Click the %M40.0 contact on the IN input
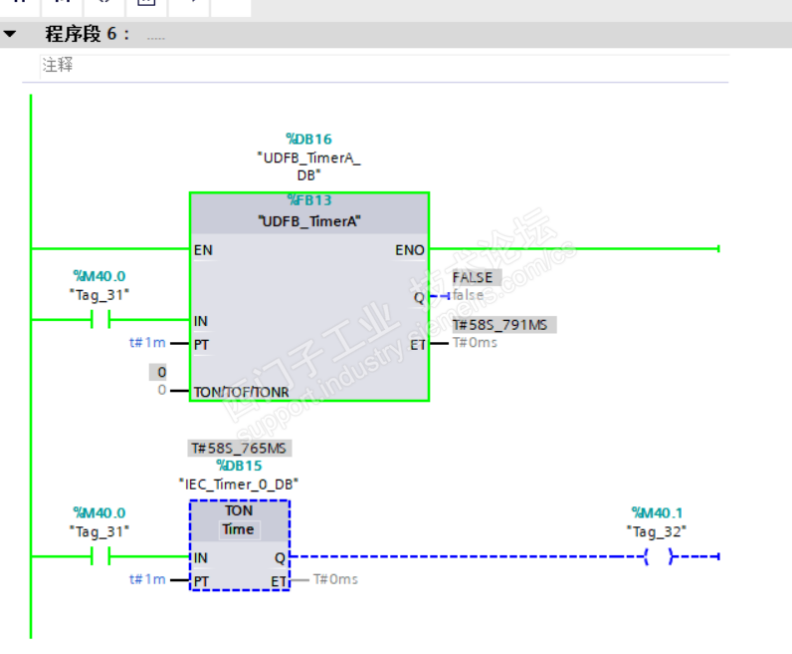Screen dimensions: 792x654 click(x=101, y=319)
